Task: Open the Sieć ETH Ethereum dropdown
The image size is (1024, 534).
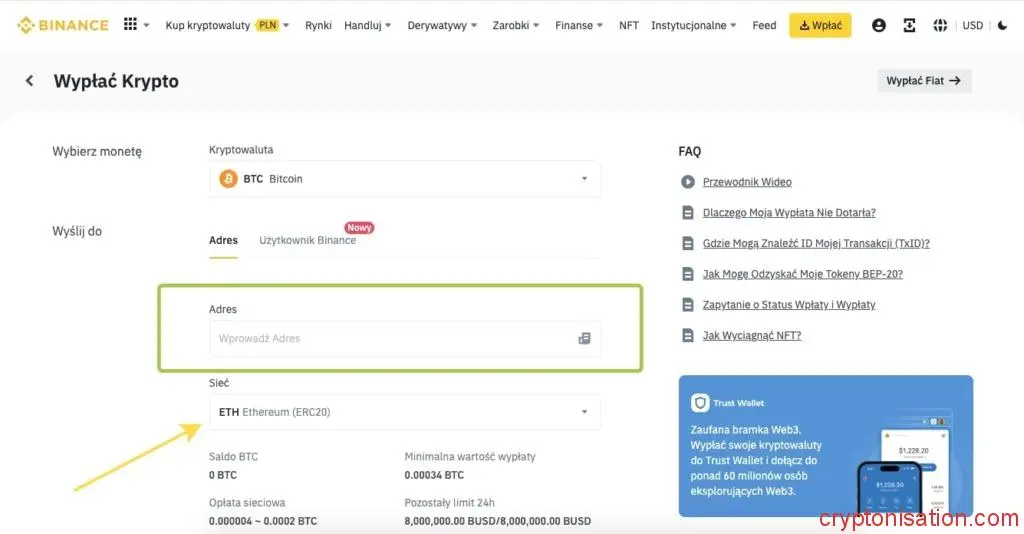Action: point(405,412)
